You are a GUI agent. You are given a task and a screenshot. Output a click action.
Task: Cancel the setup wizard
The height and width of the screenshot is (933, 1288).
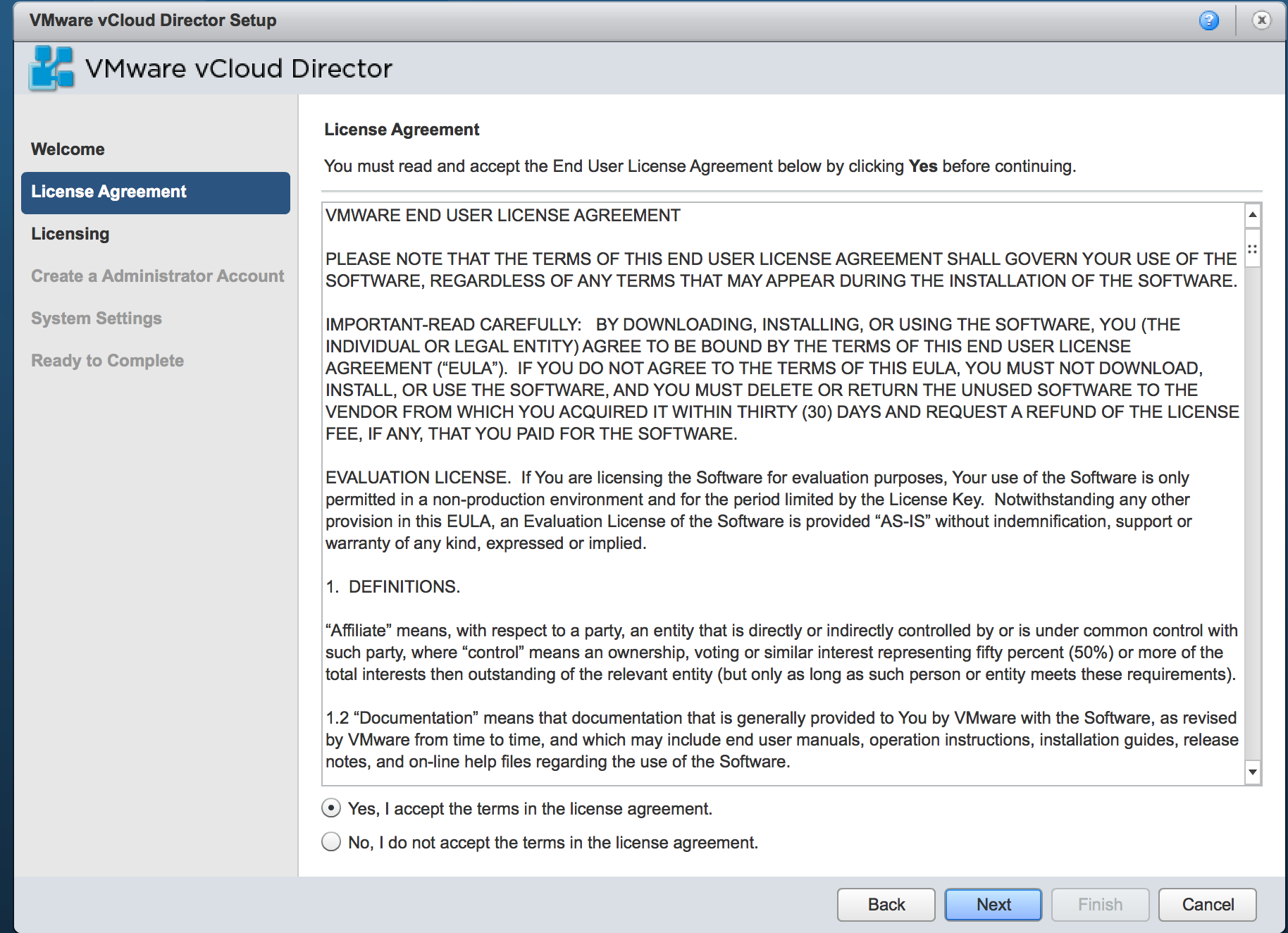[1207, 905]
